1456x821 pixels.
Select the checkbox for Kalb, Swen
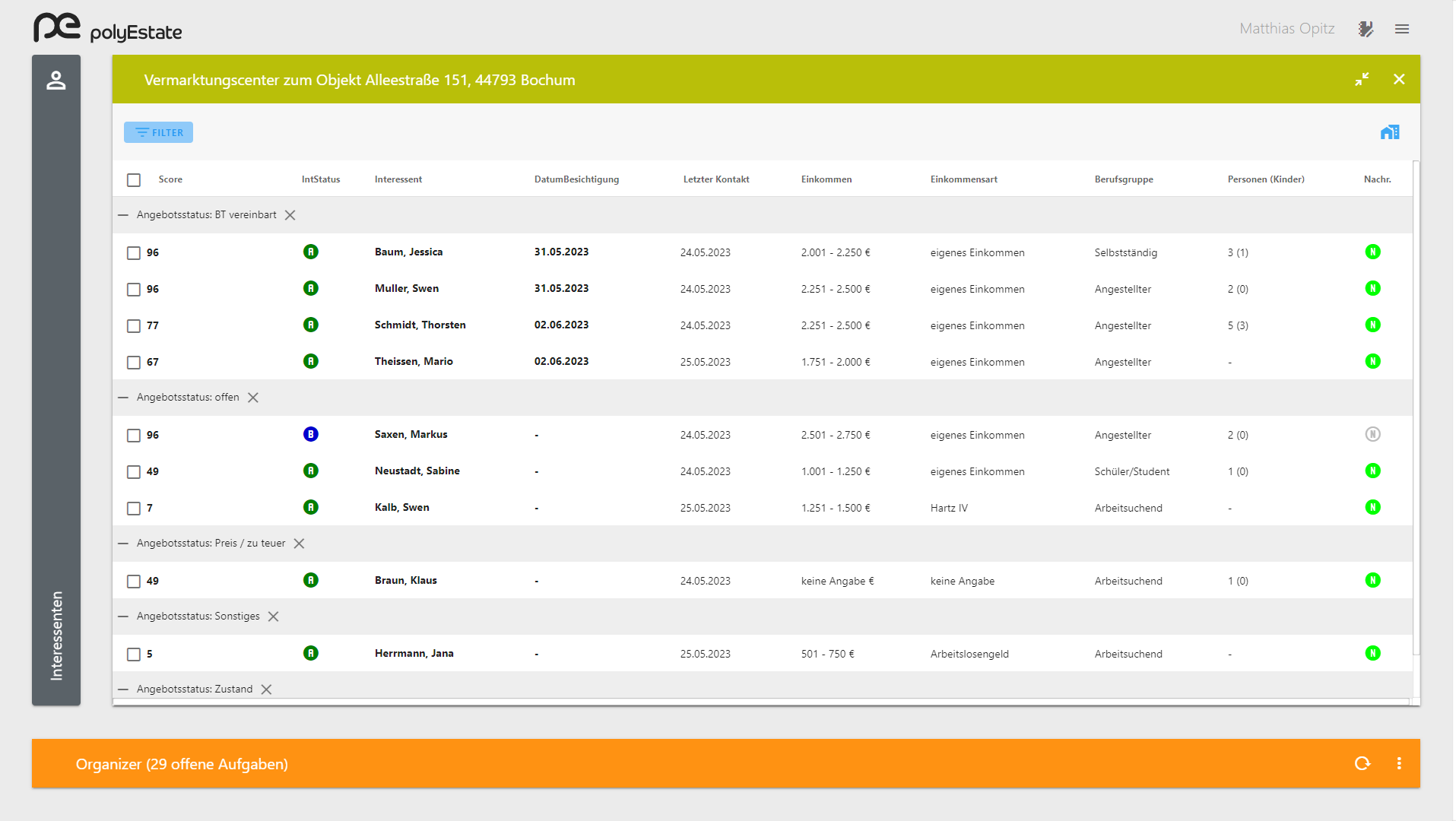point(134,509)
